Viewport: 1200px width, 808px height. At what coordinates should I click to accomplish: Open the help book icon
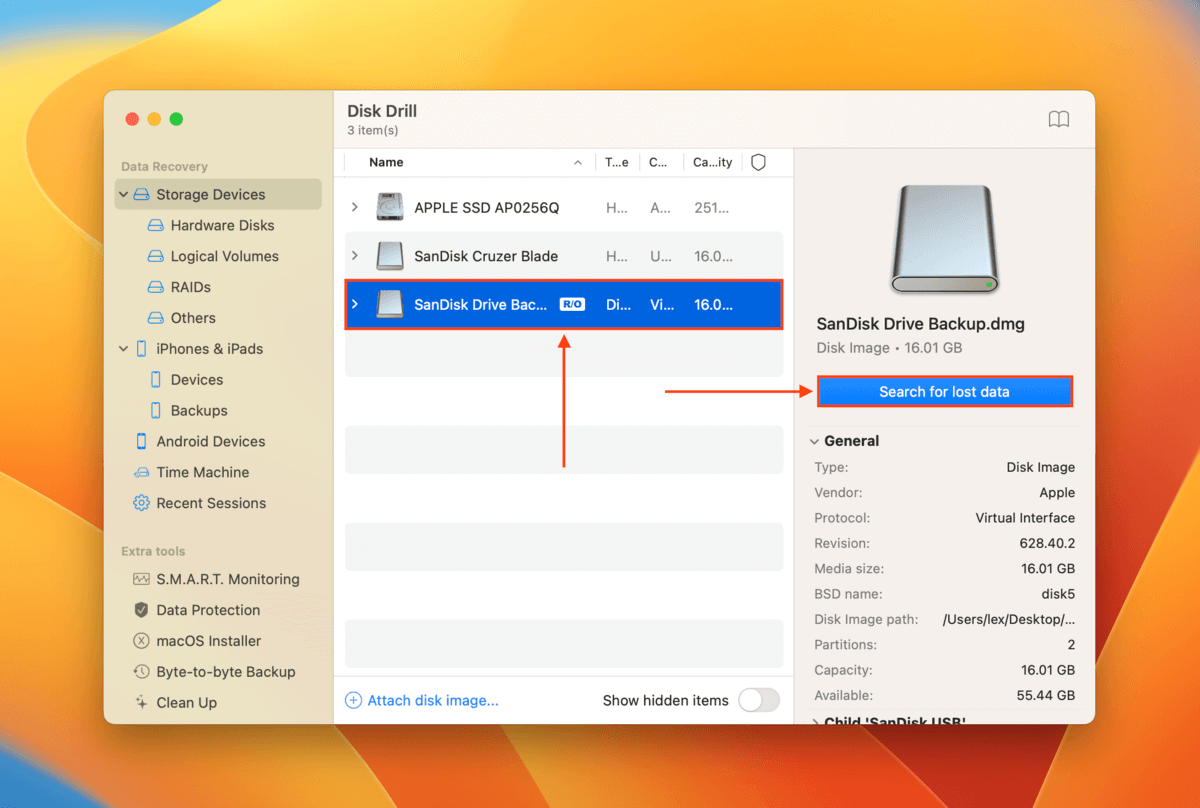(1059, 120)
